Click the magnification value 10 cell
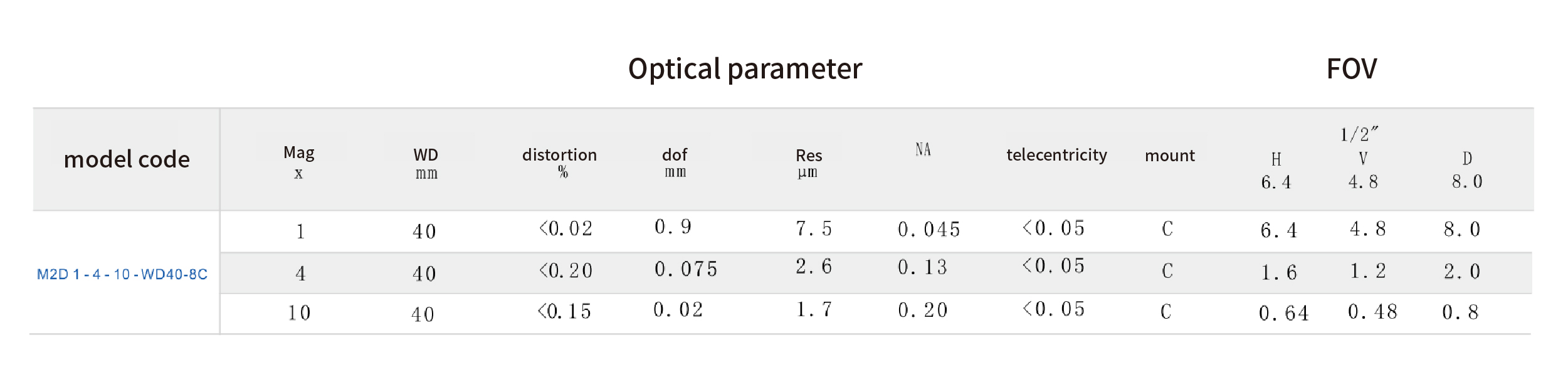This screenshot has height=367, width=1568. tap(299, 313)
